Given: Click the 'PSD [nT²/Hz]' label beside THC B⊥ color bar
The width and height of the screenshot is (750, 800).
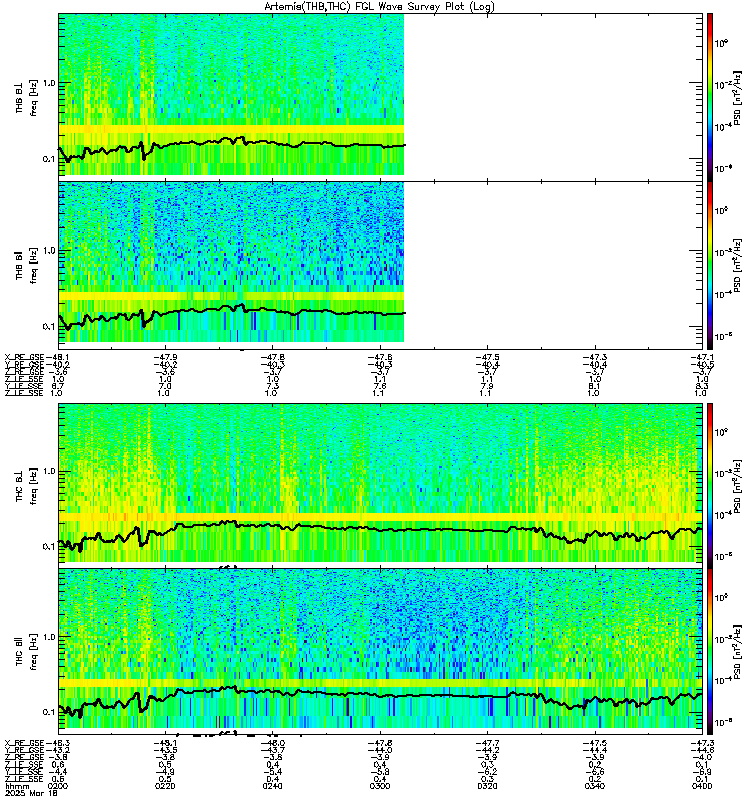Looking at the screenshot, I should [738, 486].
